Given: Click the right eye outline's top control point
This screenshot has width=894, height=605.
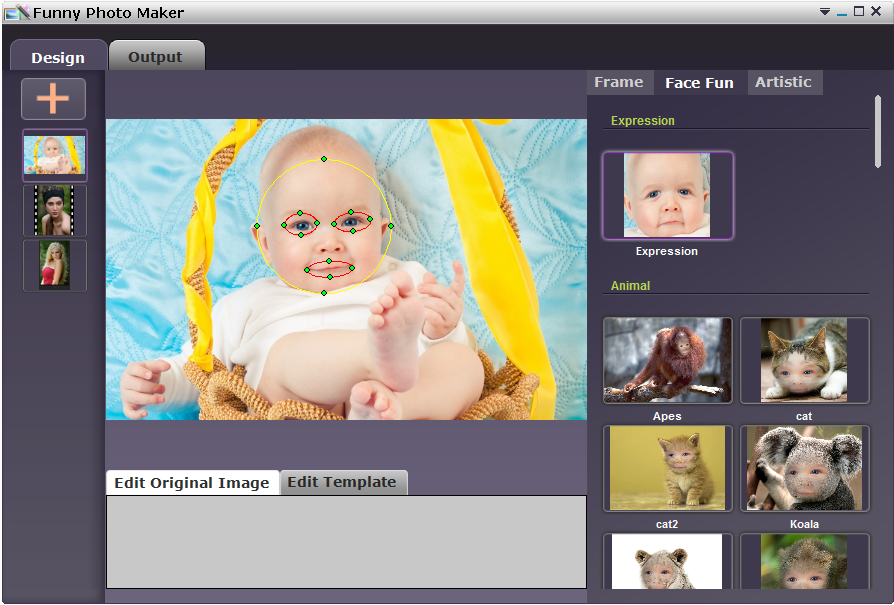Looking at the screenshot, I should 351,212.
